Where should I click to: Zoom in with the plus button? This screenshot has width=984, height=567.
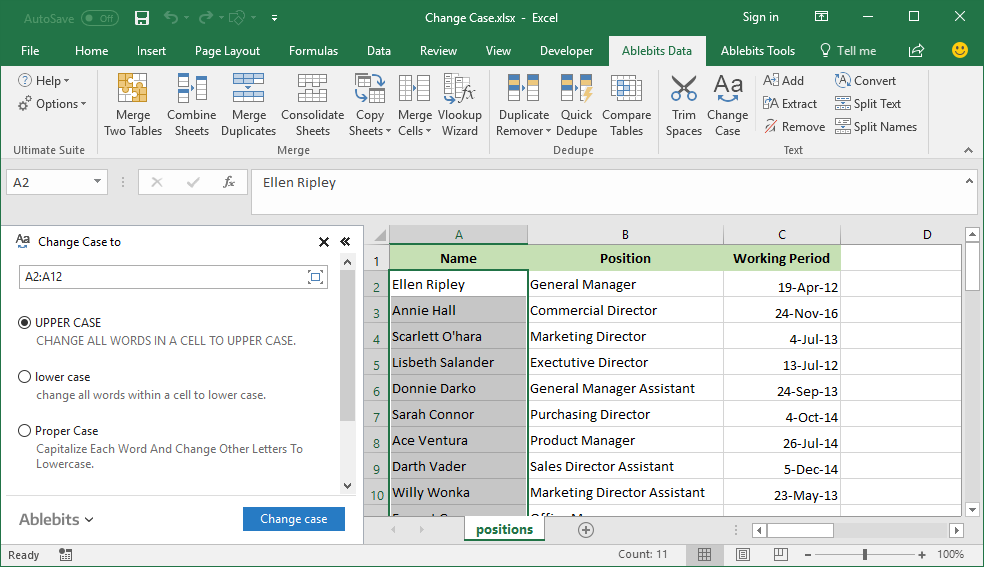pos(921,554)
